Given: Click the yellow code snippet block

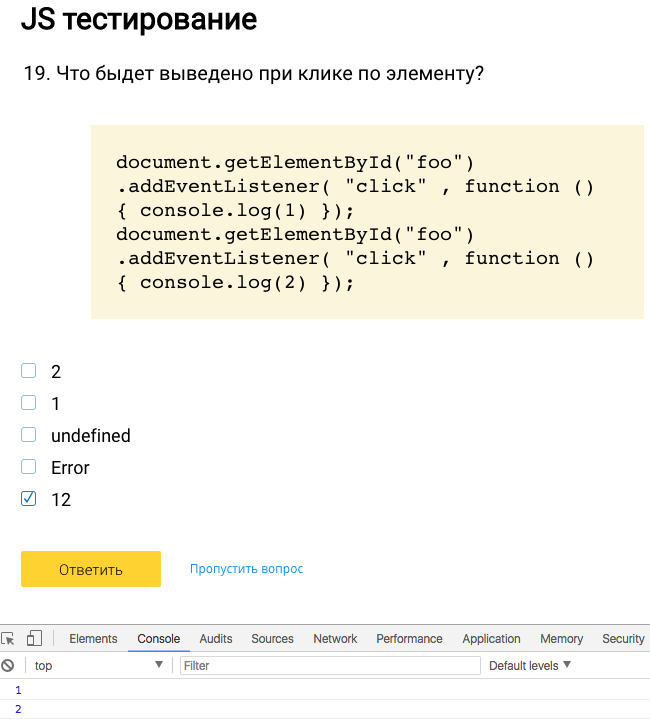Looking at the screenshot, I should (367, 221).
